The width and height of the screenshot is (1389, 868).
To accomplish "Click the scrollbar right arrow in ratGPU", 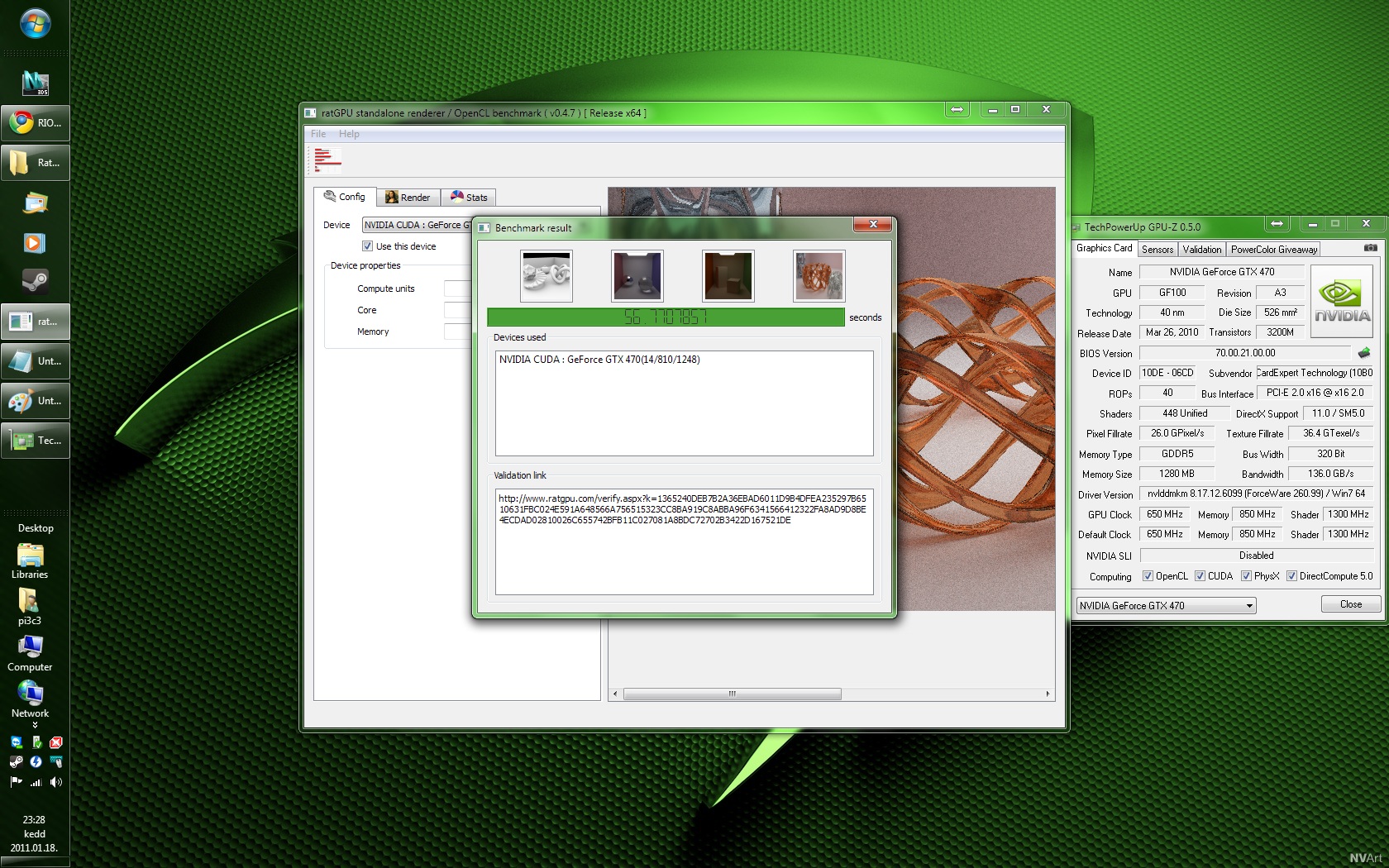I will pyautogui.click(x=1048, y=694).
